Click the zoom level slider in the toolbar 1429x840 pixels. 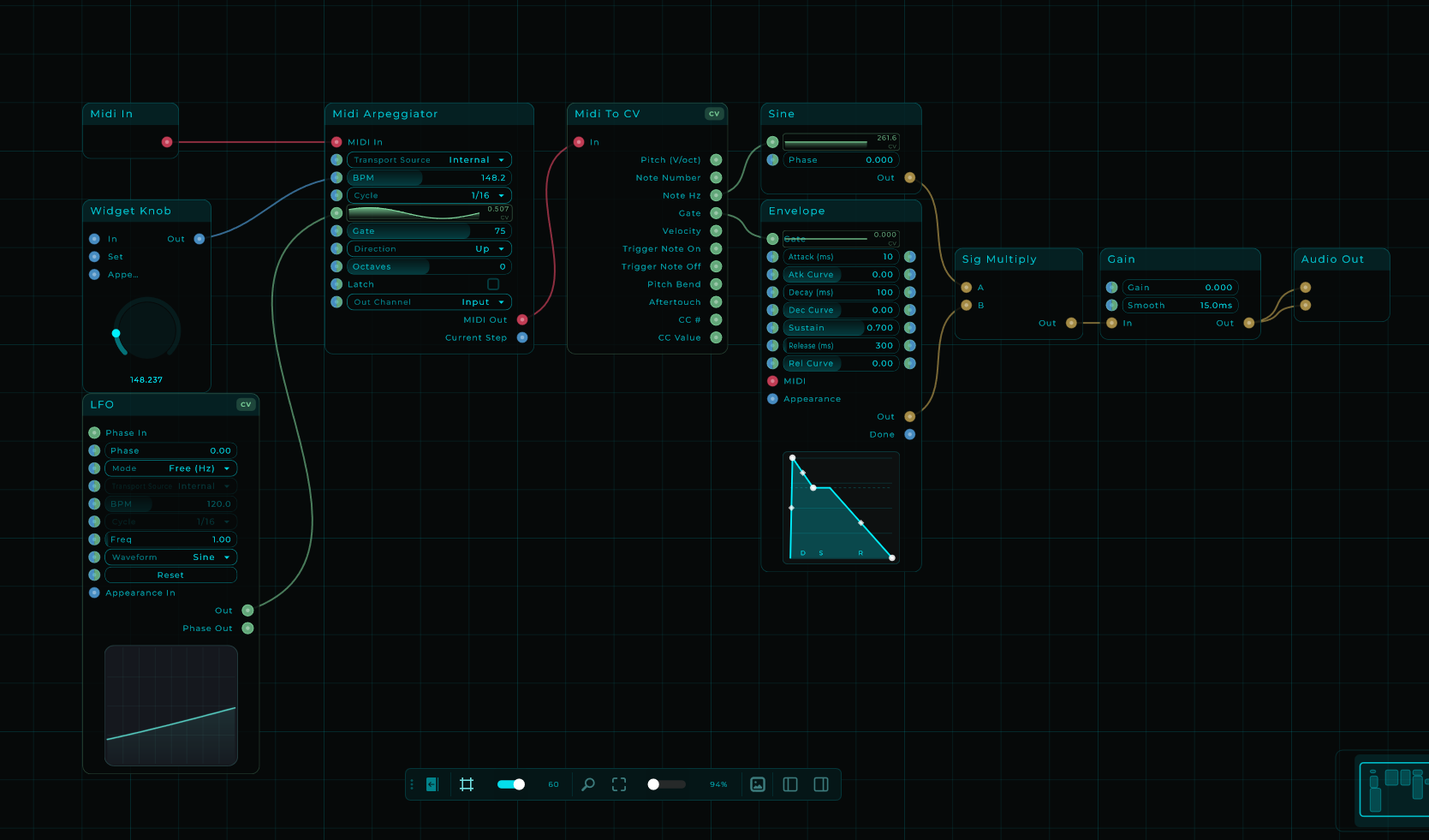pos(666,784)
